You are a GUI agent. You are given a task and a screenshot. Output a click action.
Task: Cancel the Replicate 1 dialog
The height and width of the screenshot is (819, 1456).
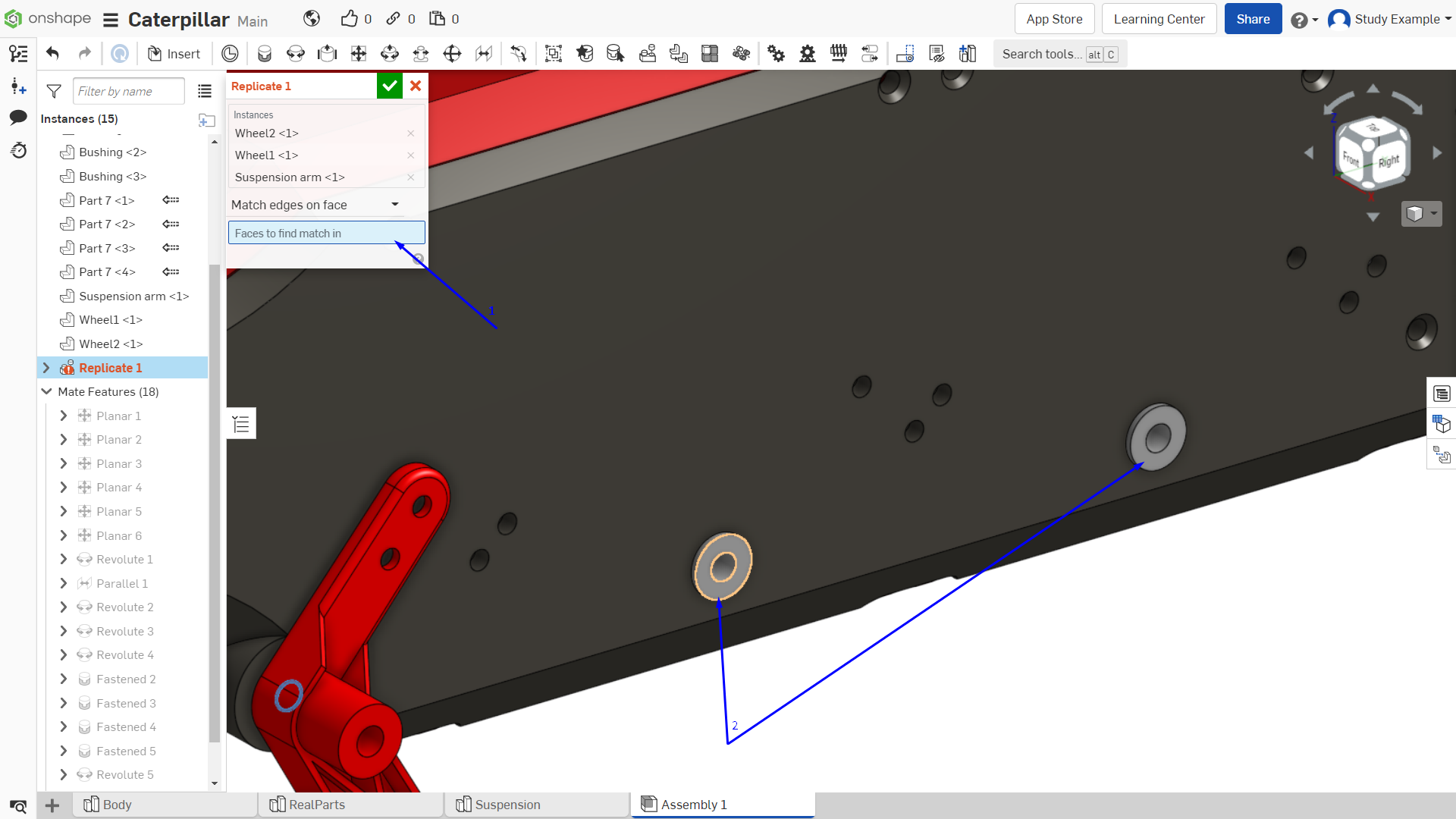(x=416, y=86)
